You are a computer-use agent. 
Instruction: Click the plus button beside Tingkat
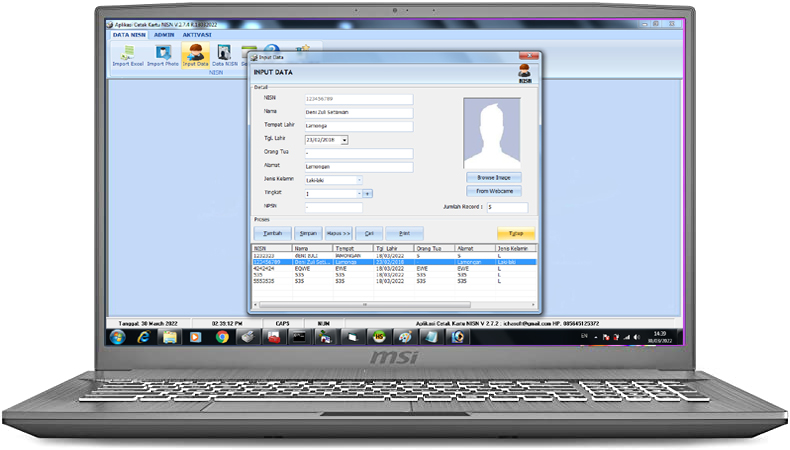(368, 193)
